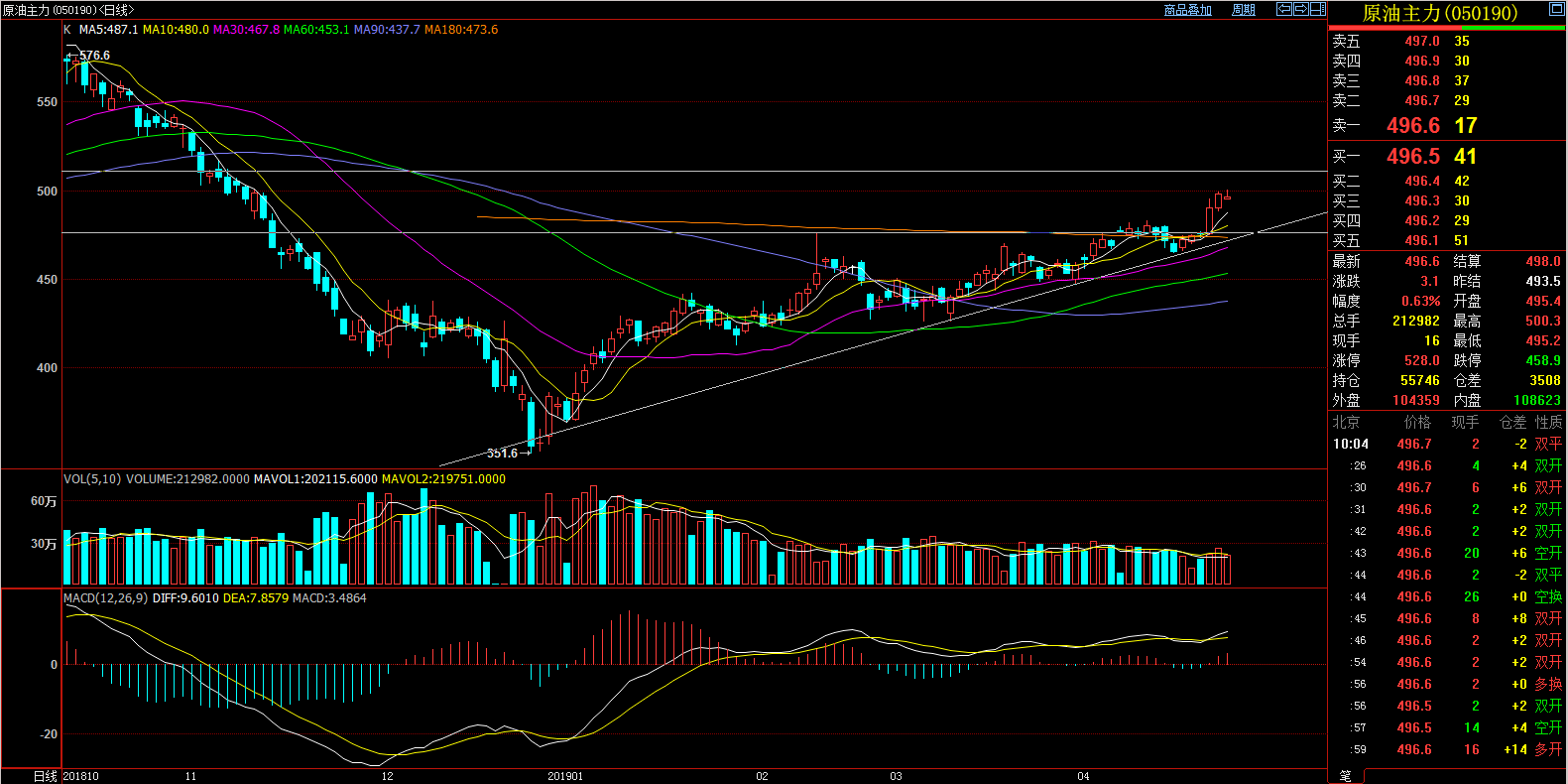Open the 周期 period link
1568x784 pixels.
(1244, 10)
